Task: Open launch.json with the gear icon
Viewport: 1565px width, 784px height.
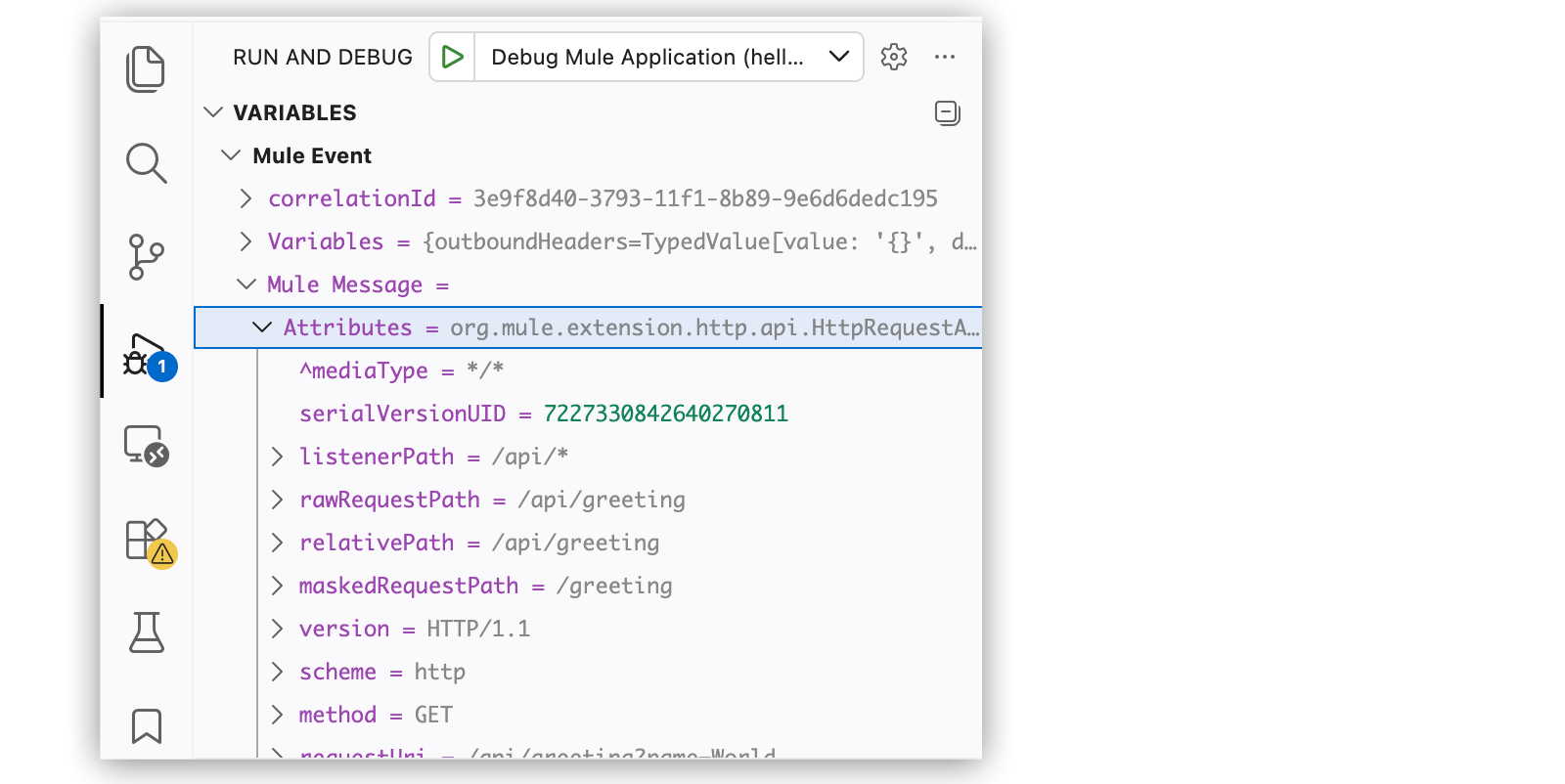Action: click(894, 57)
